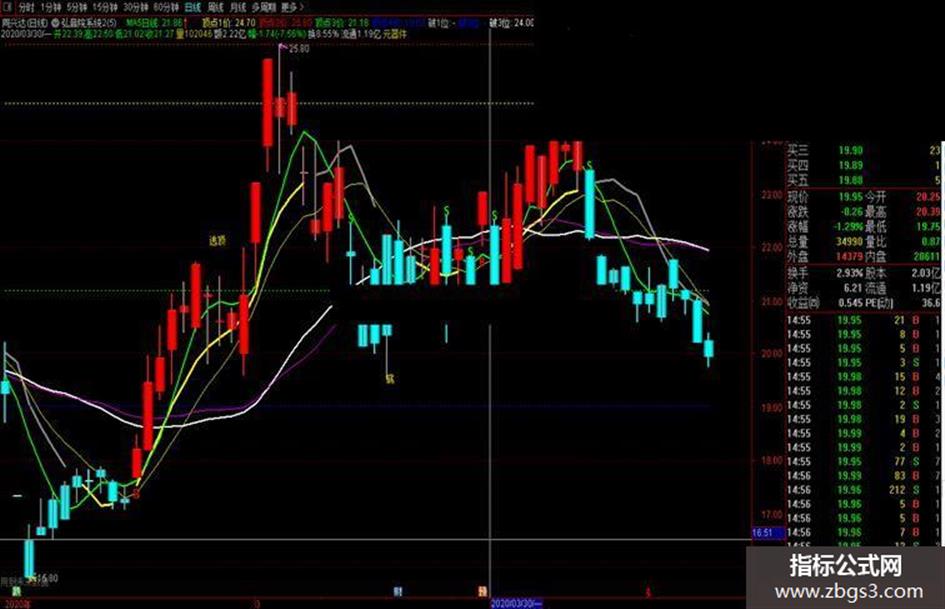Click the square window icon beside 分时
The height and width of the screenshot is (609, 945).
pos(5,7)
